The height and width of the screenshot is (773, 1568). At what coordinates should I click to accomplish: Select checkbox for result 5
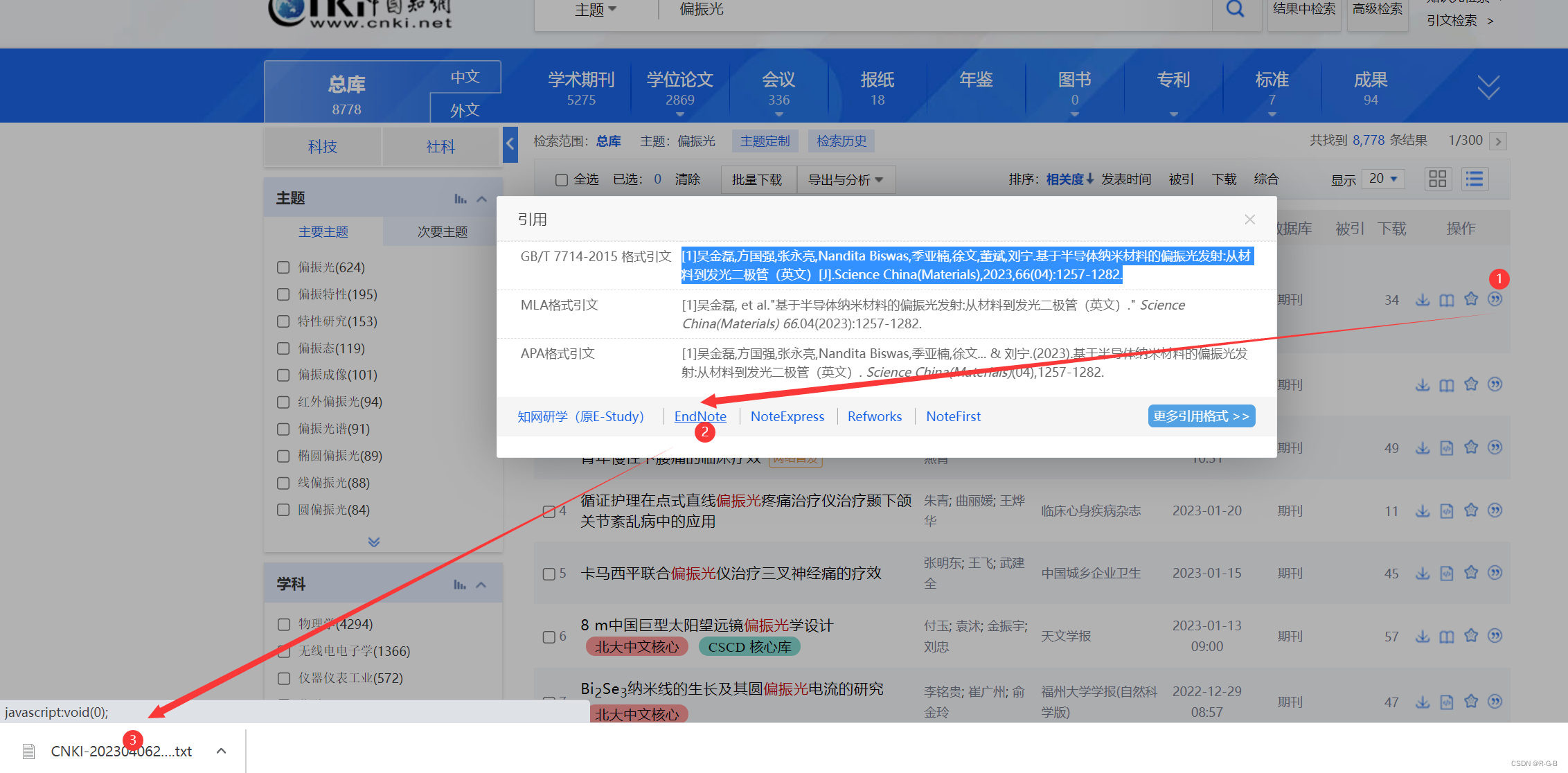point(549,574)
